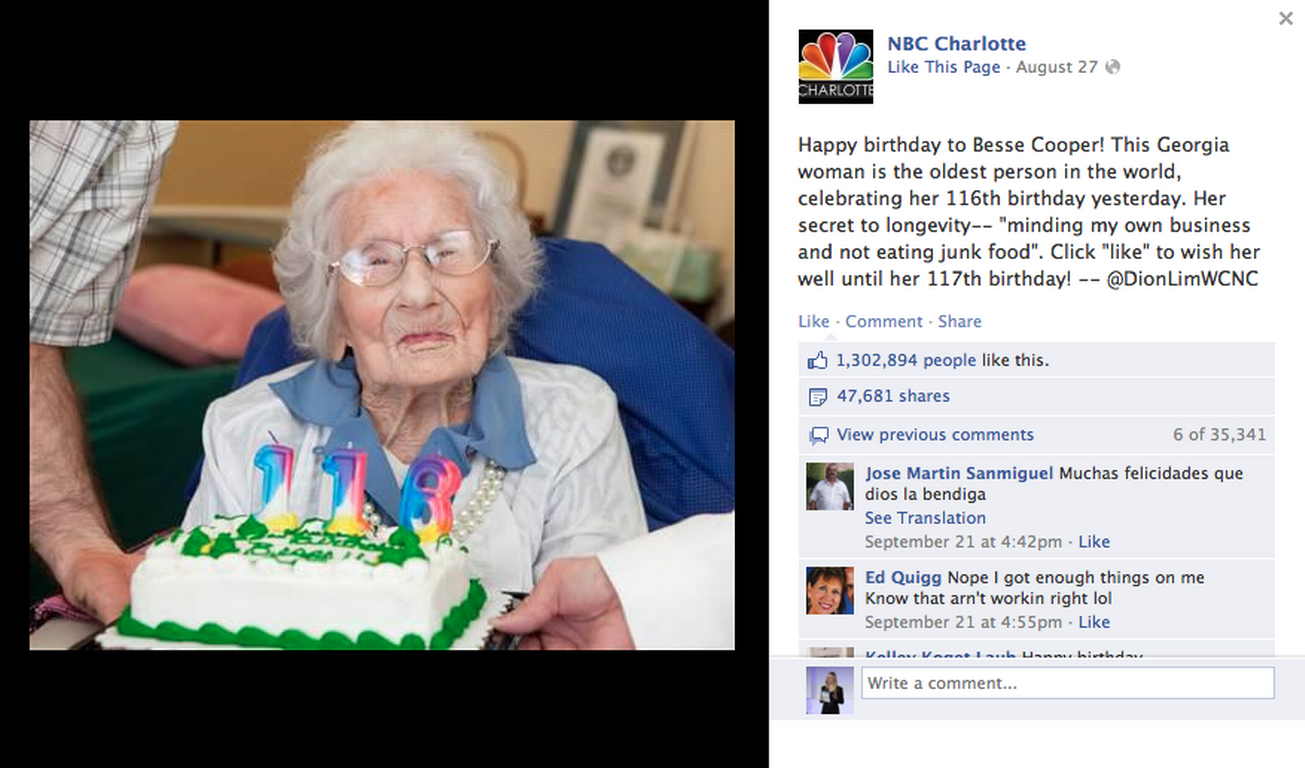Open the NBC Charlotte page name link
Image resolution: width=1305 pixels, height=768 pixels.
pyautogui.click(x=956, y=44)
